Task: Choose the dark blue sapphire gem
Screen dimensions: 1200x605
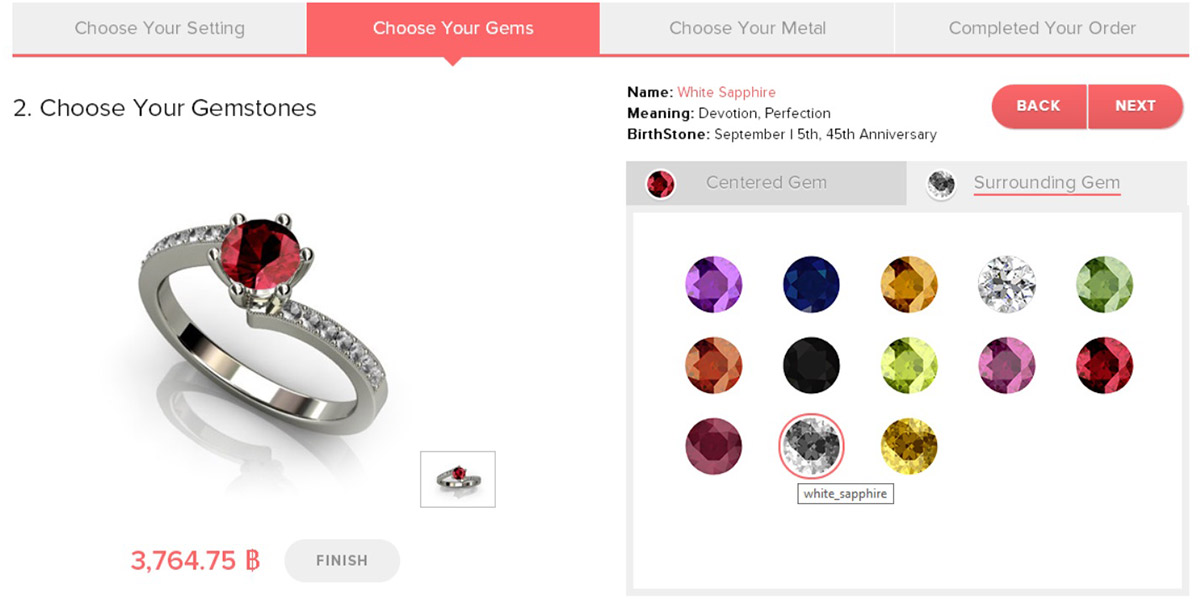Action: (811, 284)
